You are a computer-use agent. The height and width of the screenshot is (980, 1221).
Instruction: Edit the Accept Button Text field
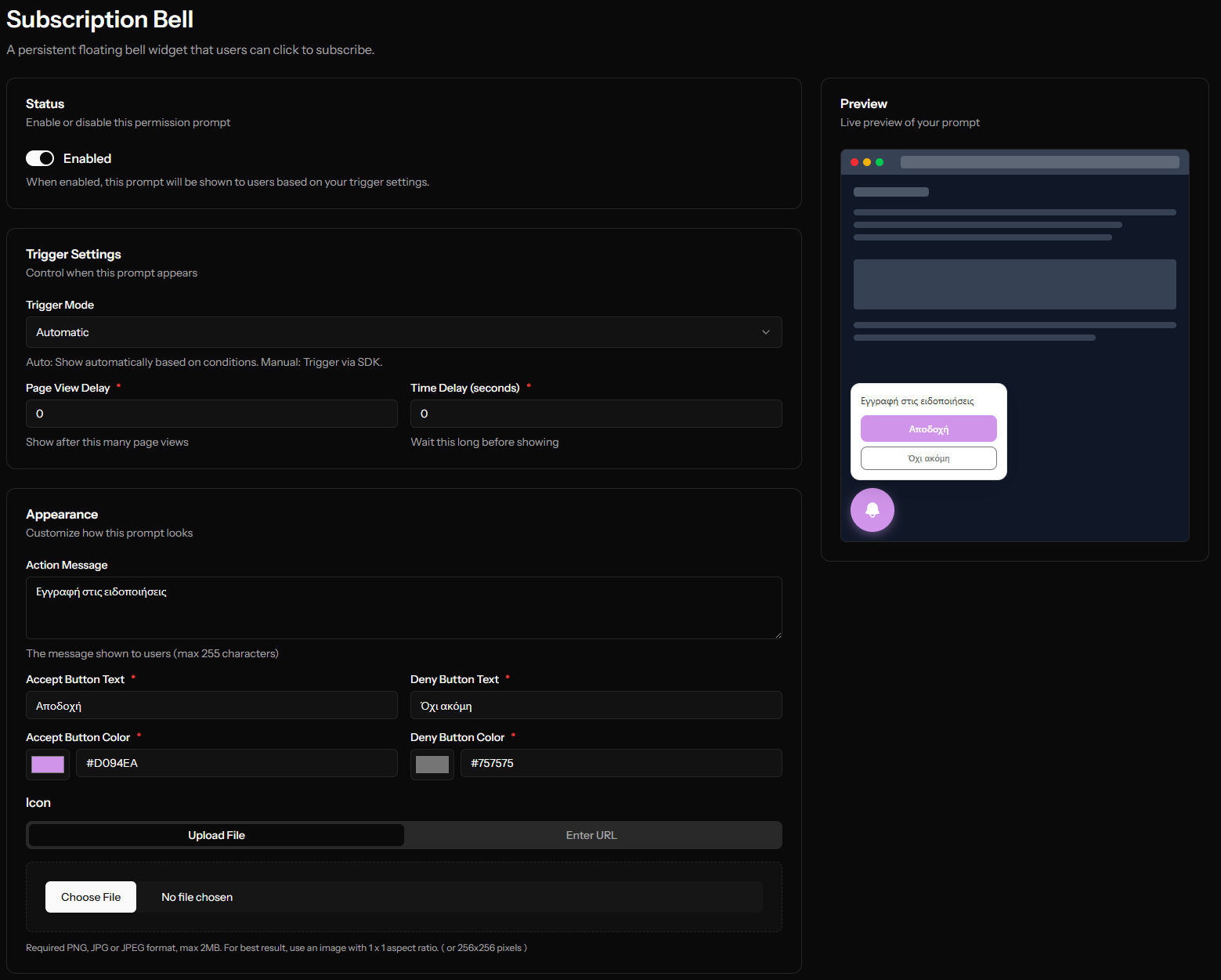pos(211,705)
